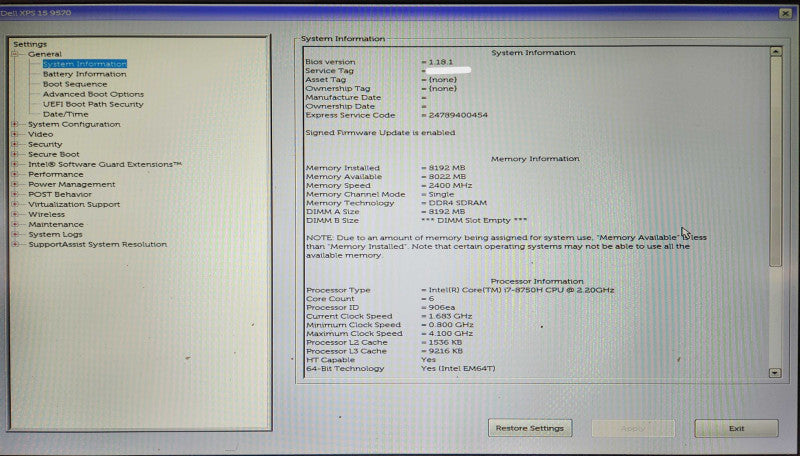Expand the Maintenance node

15,224
